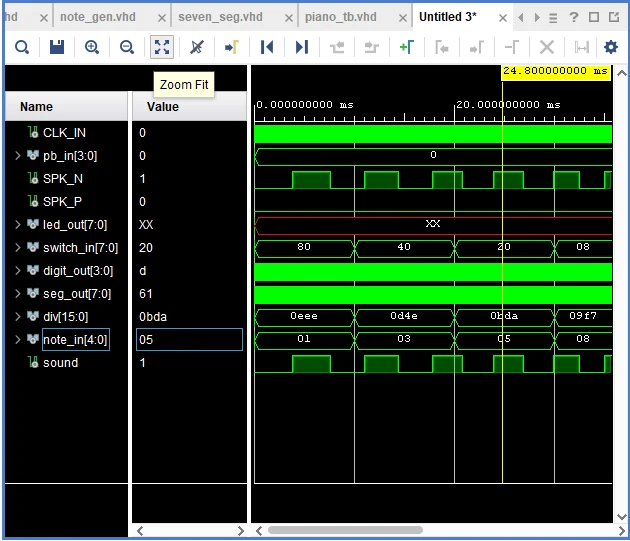
Task: Add a marker with the green plus icon
Action: coord(407,47)
